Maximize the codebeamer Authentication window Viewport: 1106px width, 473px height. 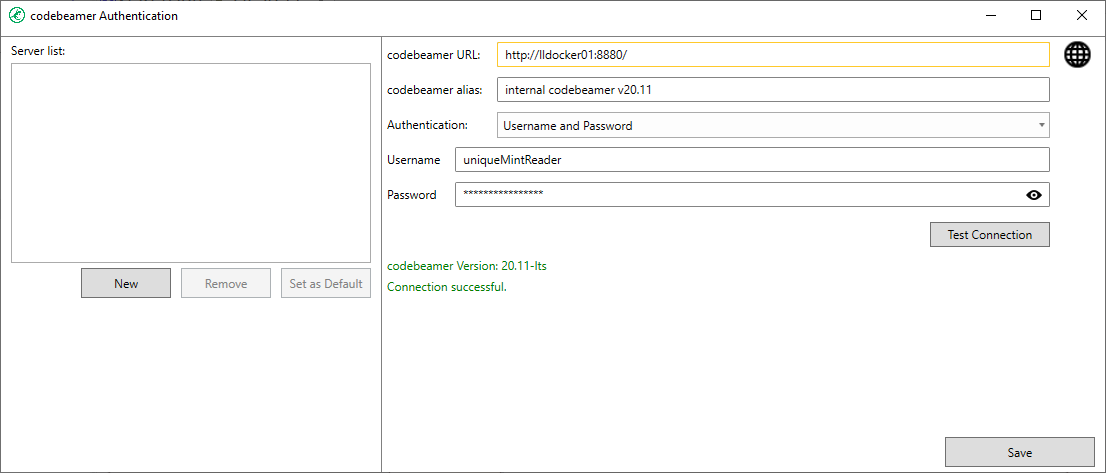click(x=1035, y=15)
